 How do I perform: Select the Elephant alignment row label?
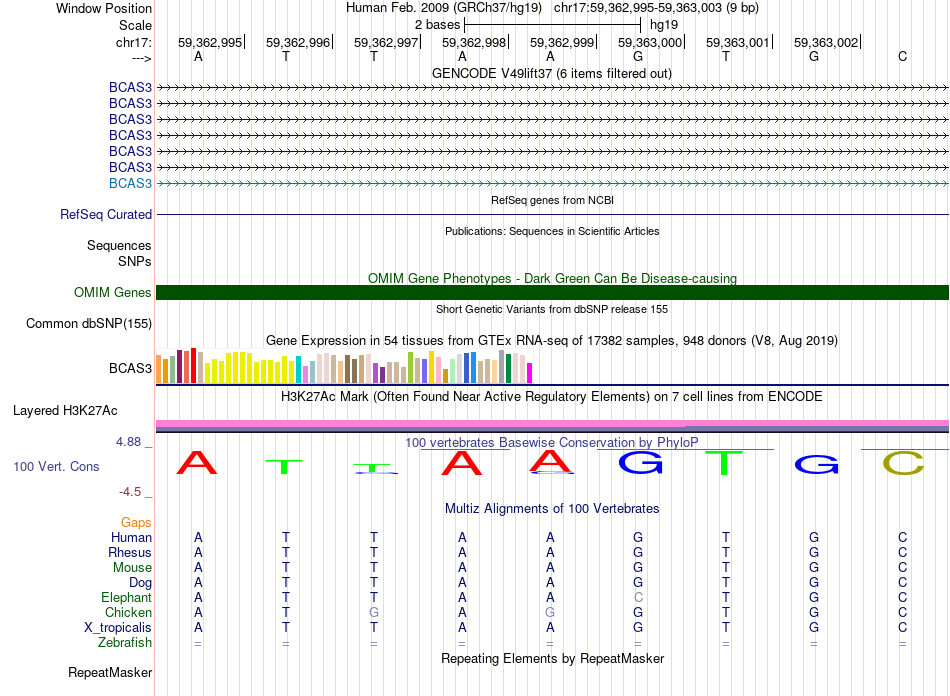coord(126,597)
